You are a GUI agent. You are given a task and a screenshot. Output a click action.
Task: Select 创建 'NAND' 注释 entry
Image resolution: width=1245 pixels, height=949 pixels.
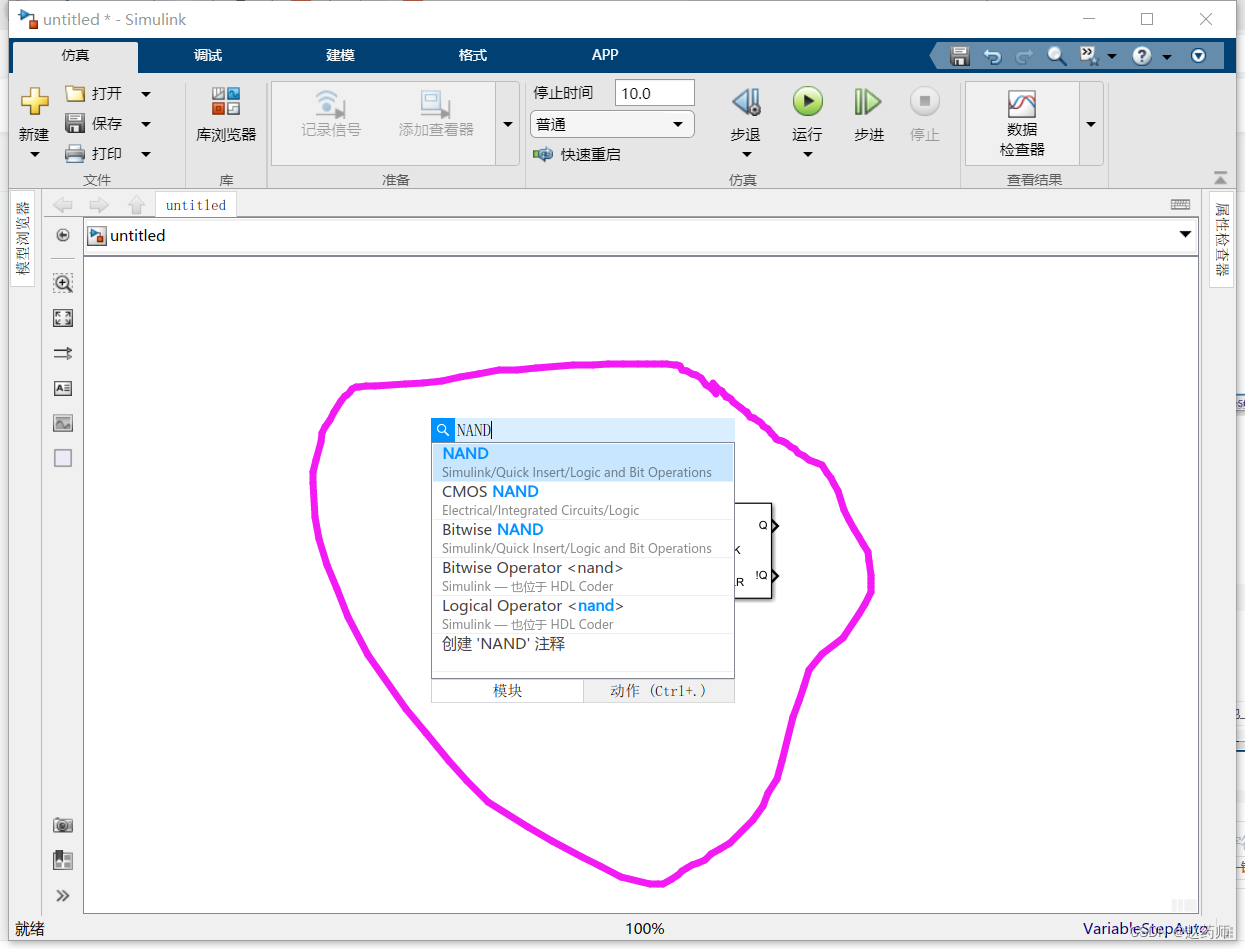pos(583,644)
